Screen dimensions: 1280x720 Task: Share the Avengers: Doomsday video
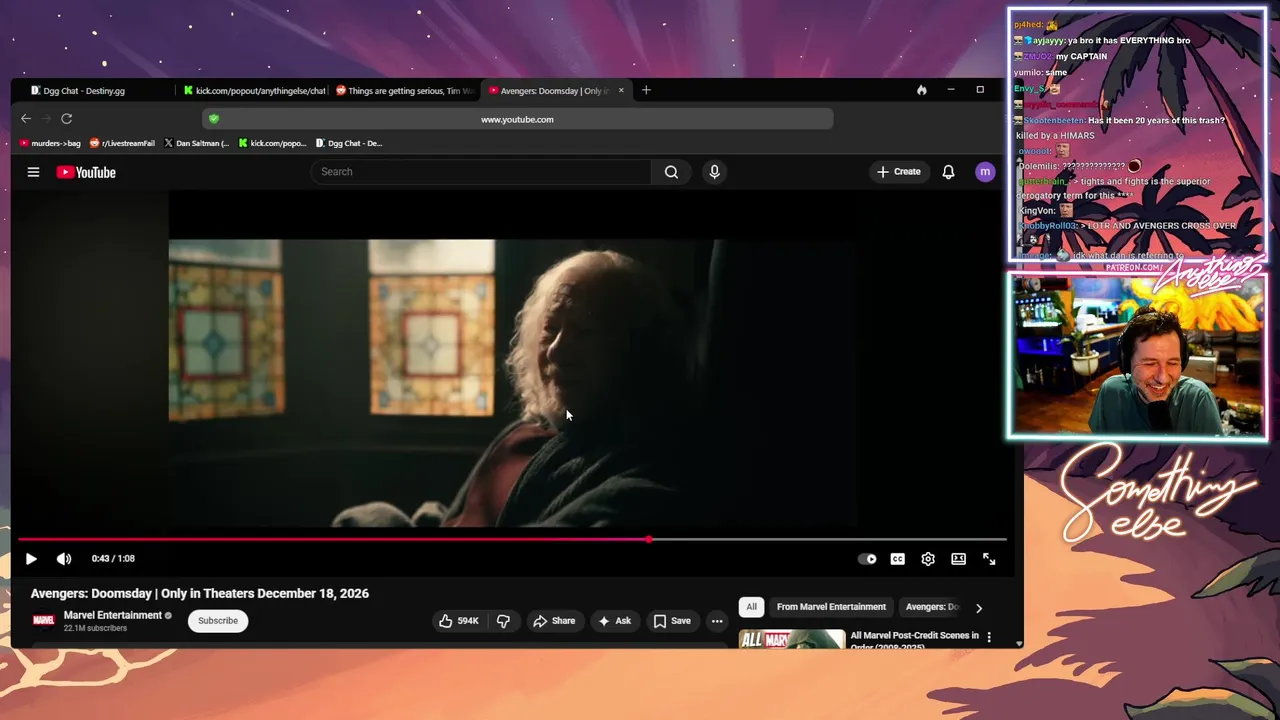[554, 621]
